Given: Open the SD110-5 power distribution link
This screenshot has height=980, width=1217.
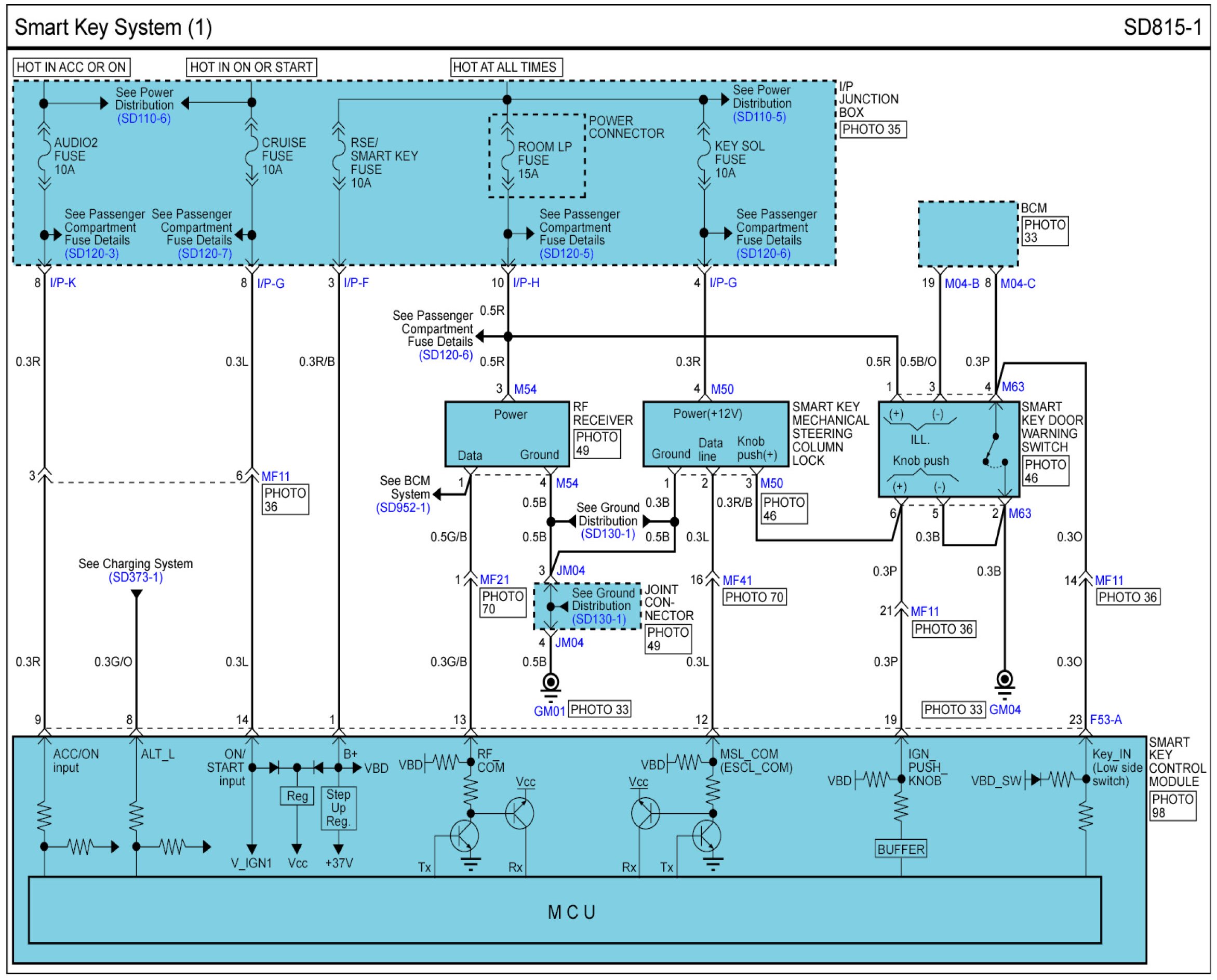Looking at the screenshot, I should pyautogui.click(x=759, y=117).
